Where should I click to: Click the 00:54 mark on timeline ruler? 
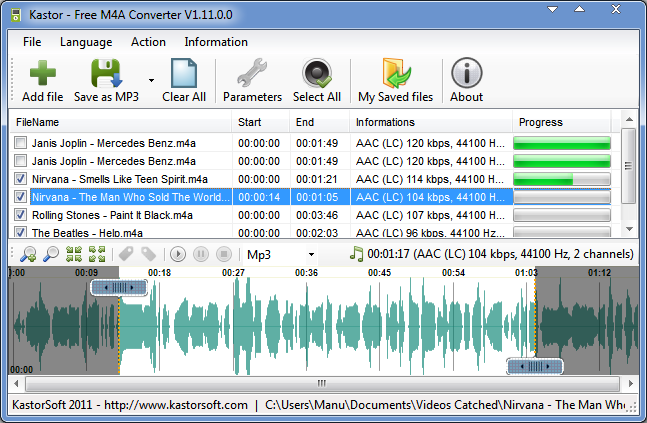453,273
